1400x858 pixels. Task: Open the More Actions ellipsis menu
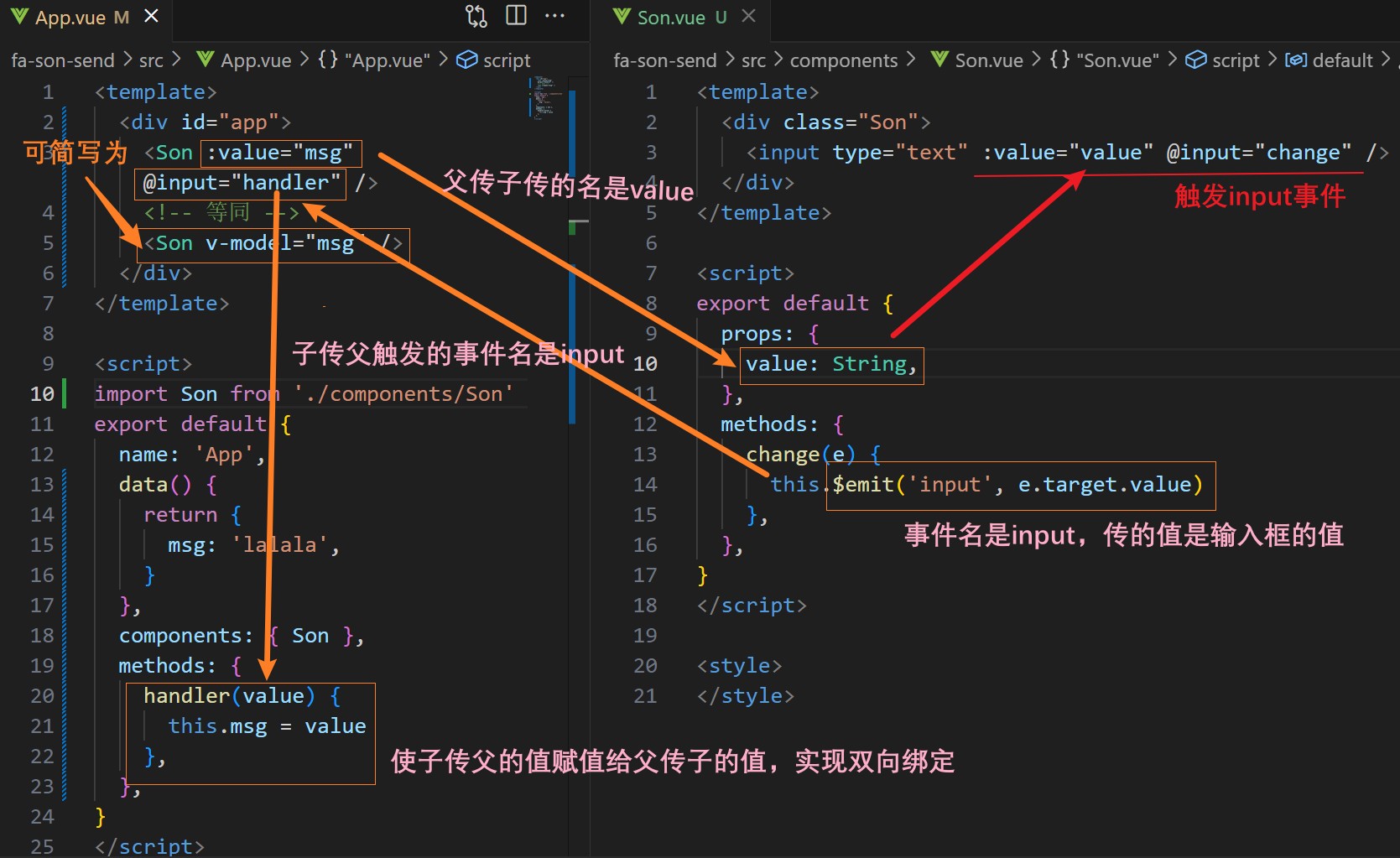[554, 16]
